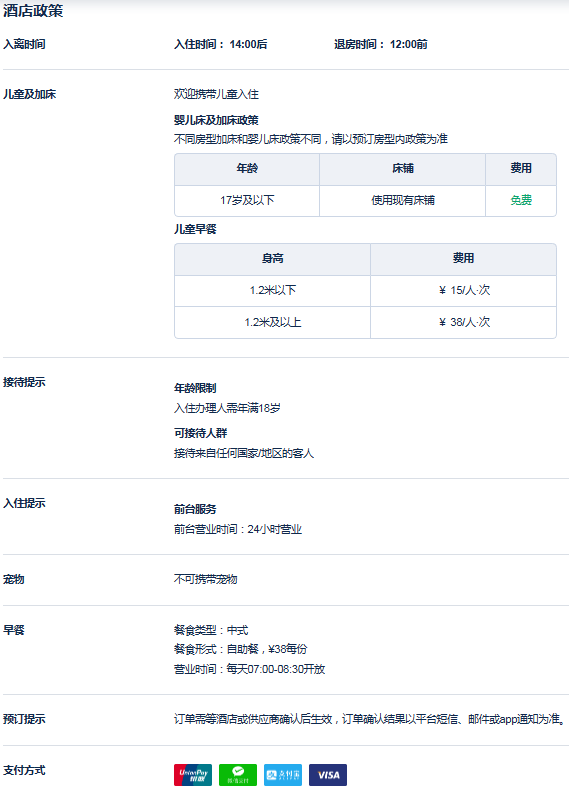Click the ¥ 38/人·次 breakfast price

click(464, 322)
